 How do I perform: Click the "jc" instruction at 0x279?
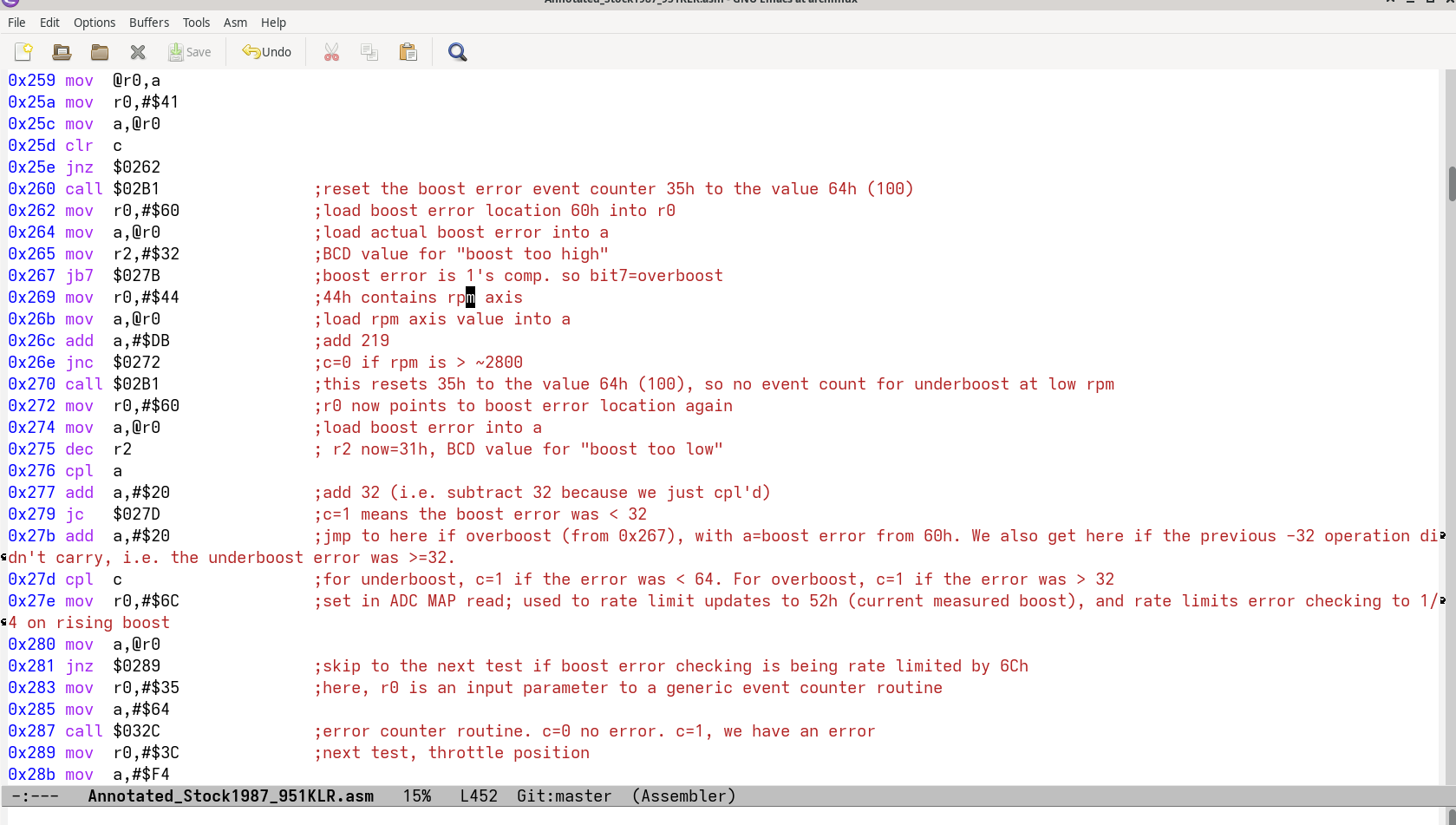[75, 514]
